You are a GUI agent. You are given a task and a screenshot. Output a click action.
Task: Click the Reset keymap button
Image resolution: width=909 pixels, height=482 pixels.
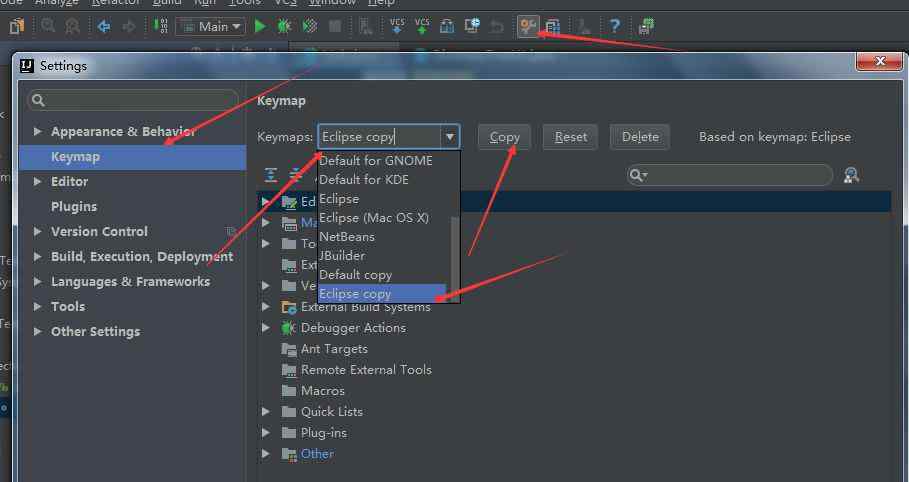[570, 137]
